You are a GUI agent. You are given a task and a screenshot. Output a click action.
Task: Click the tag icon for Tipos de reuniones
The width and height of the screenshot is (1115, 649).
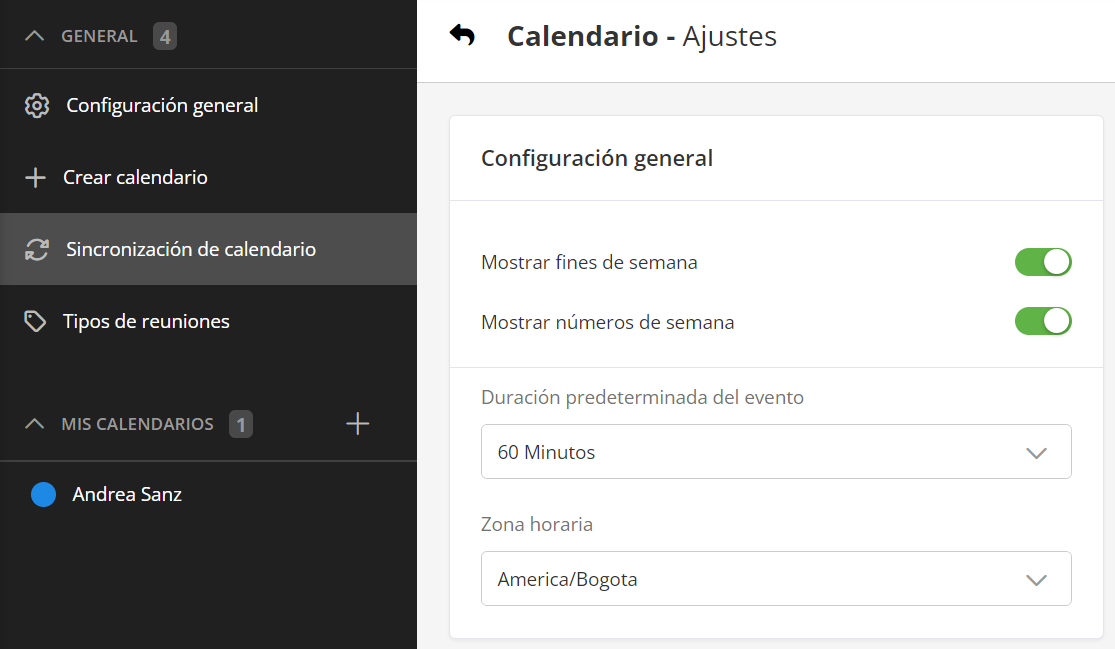[35, 322]
